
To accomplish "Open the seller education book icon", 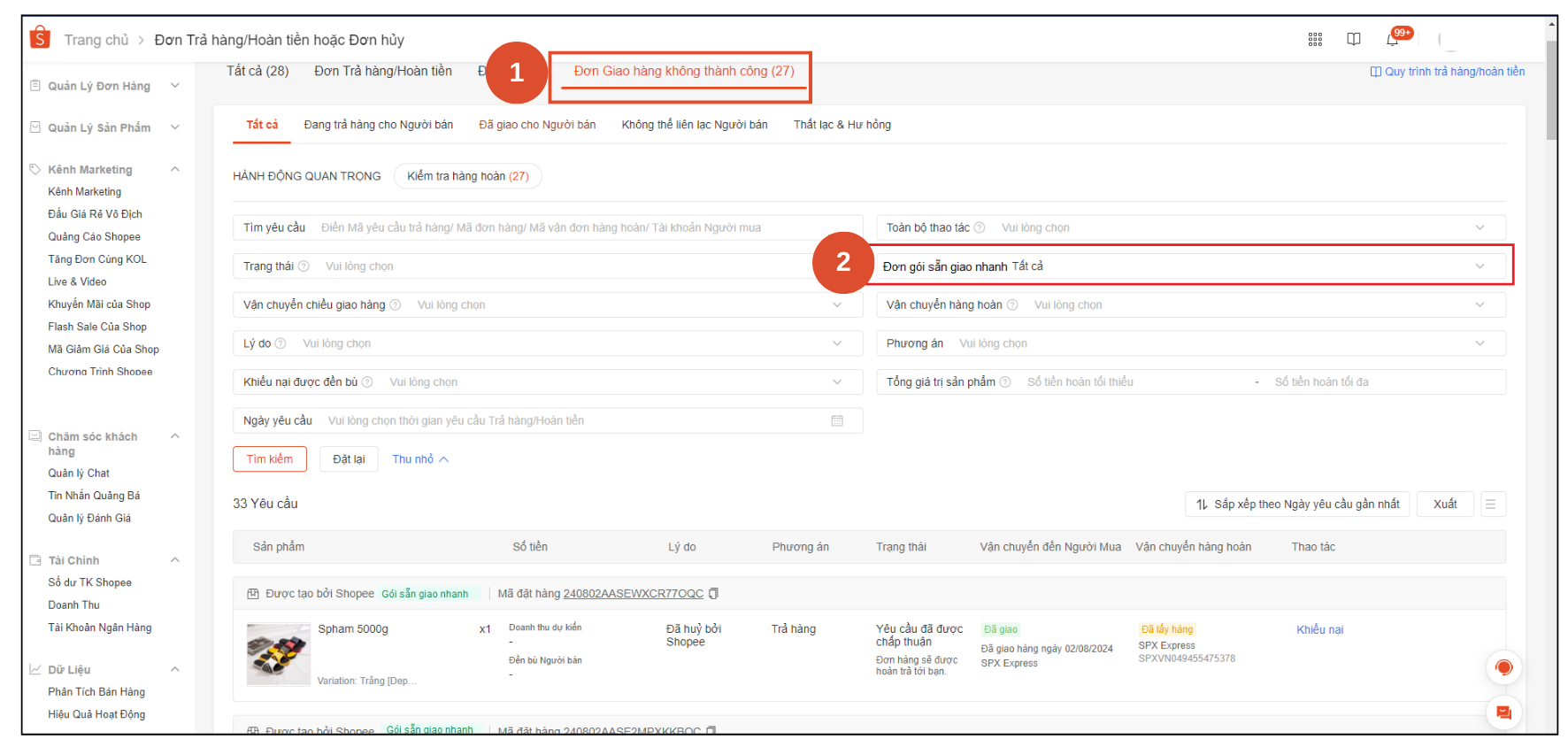I will (x=1353, y=39).
